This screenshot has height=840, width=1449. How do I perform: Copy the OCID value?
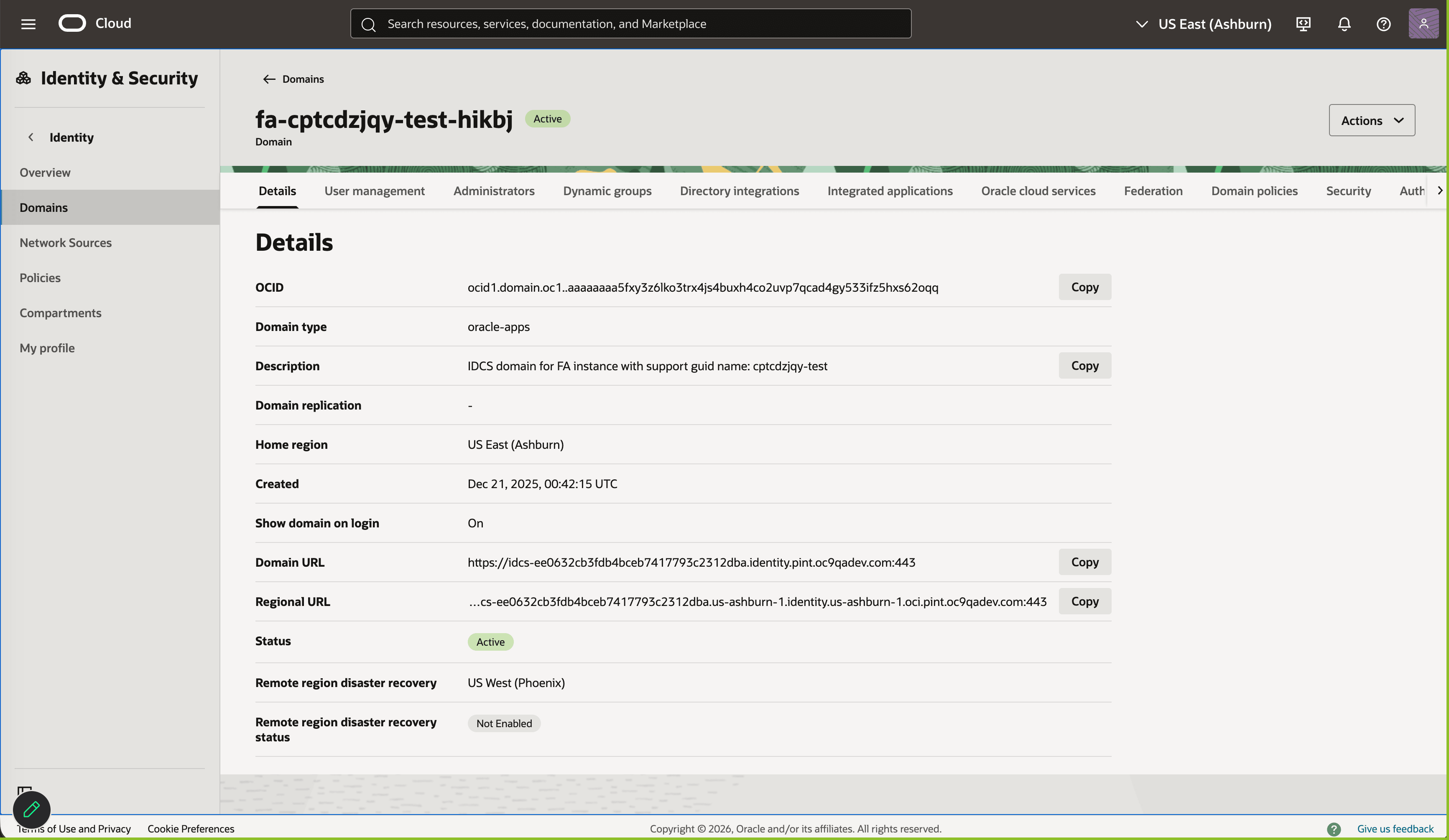click(x=1084, y=287)
